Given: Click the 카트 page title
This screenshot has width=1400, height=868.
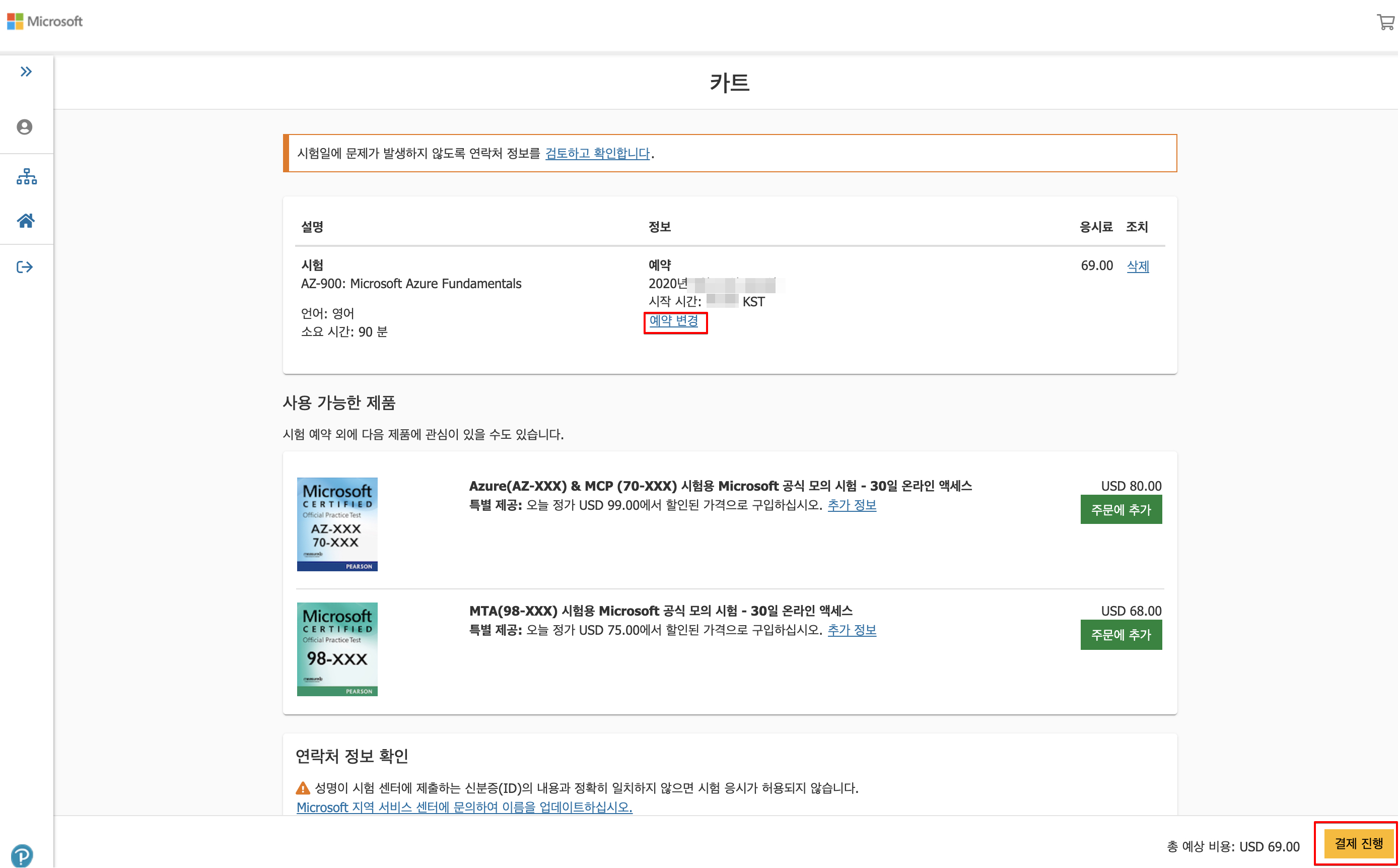Looking at the screenshot, I should coord(730,83).
